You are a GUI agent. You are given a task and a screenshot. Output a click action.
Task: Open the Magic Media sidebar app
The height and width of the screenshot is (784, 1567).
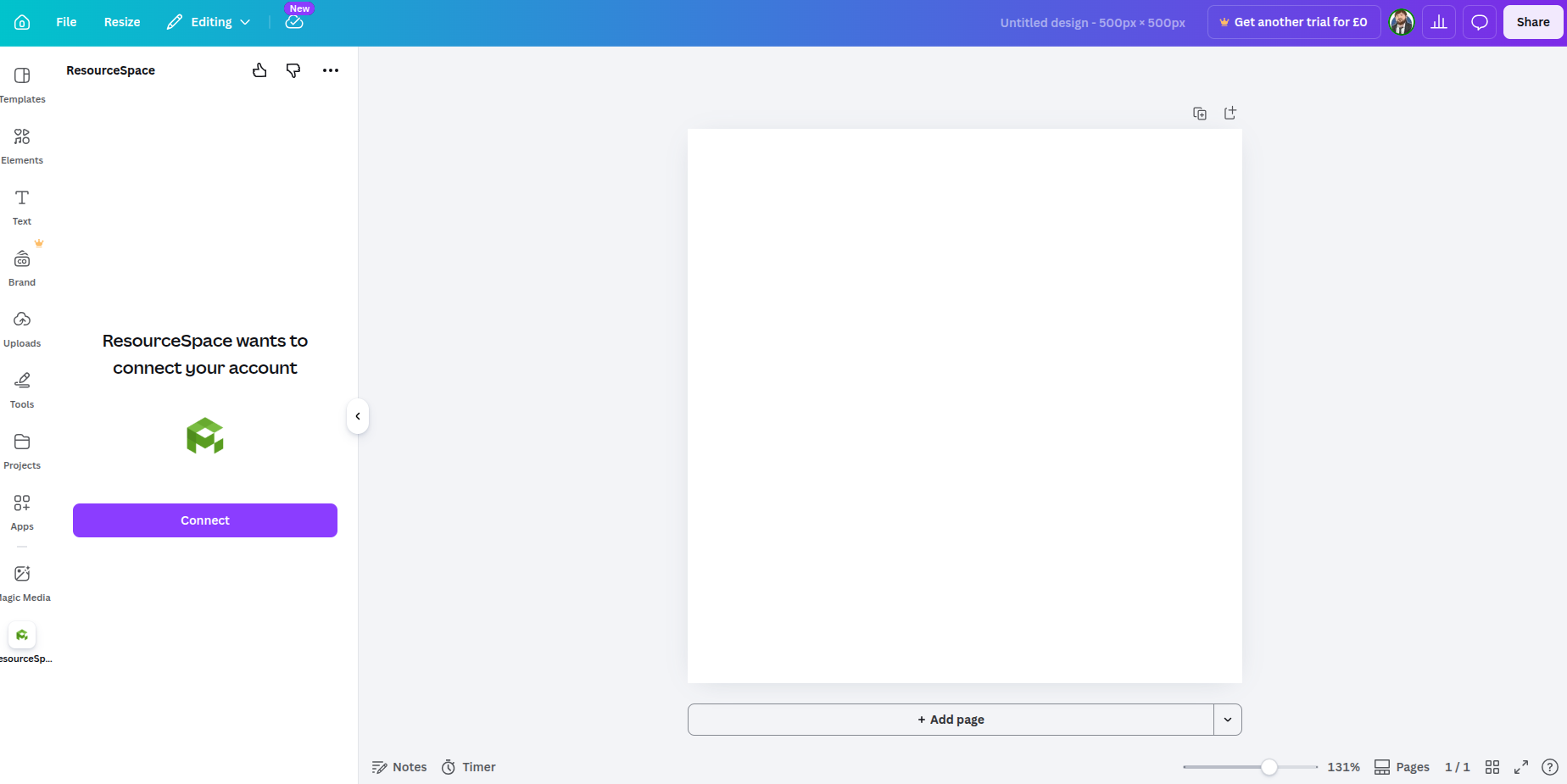tap(22, 584)
